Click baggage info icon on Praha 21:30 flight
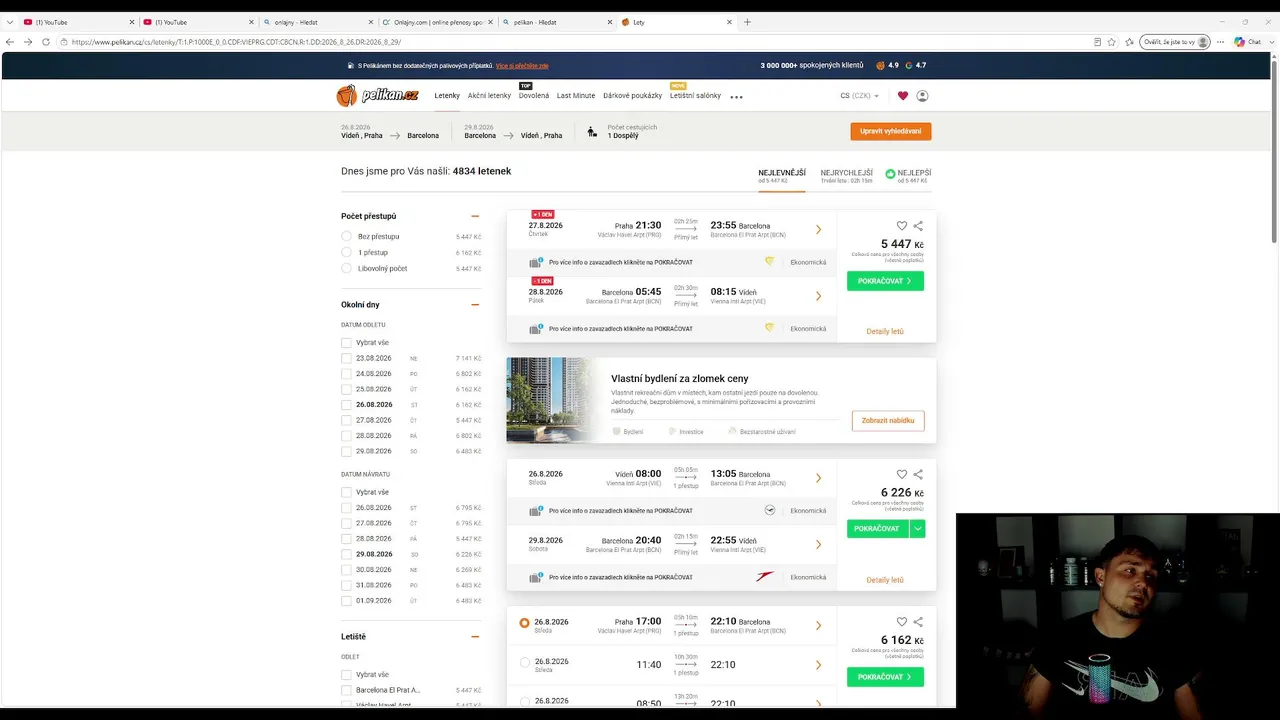The image size is (1280, 720). click(x=536, y=262)
